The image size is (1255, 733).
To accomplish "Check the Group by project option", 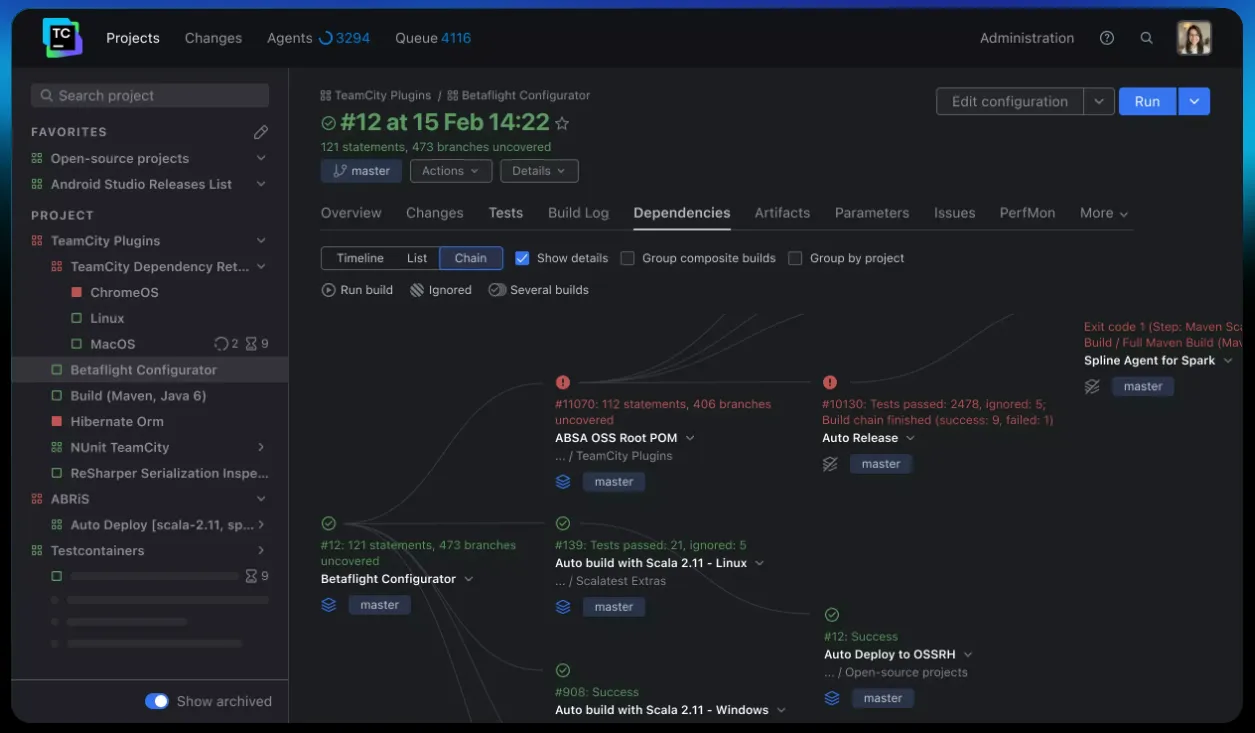I will tap(795, 258).
